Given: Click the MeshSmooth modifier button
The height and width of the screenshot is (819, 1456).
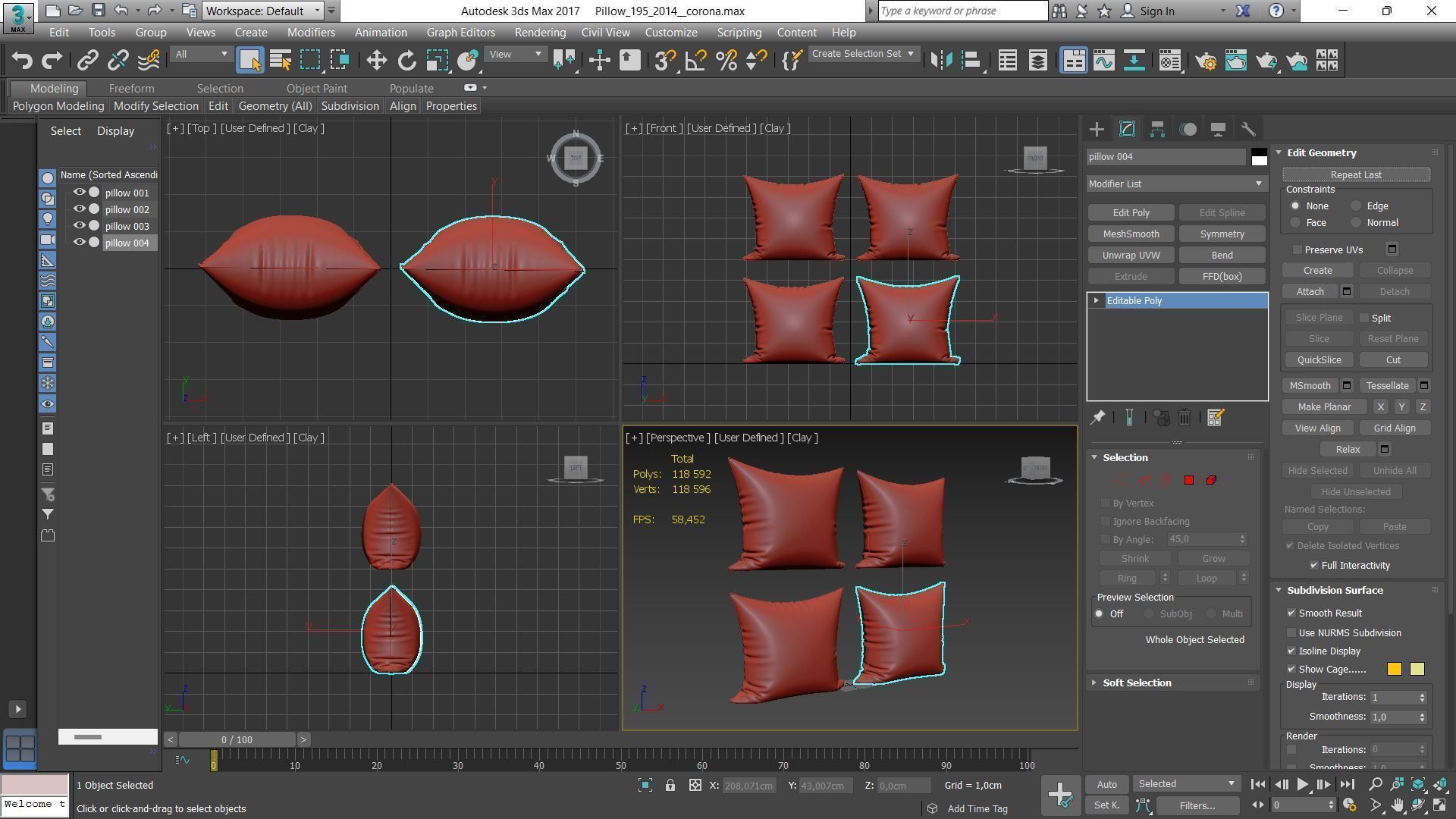Looking at the screenshot, I should click(x=1131, y=234).
